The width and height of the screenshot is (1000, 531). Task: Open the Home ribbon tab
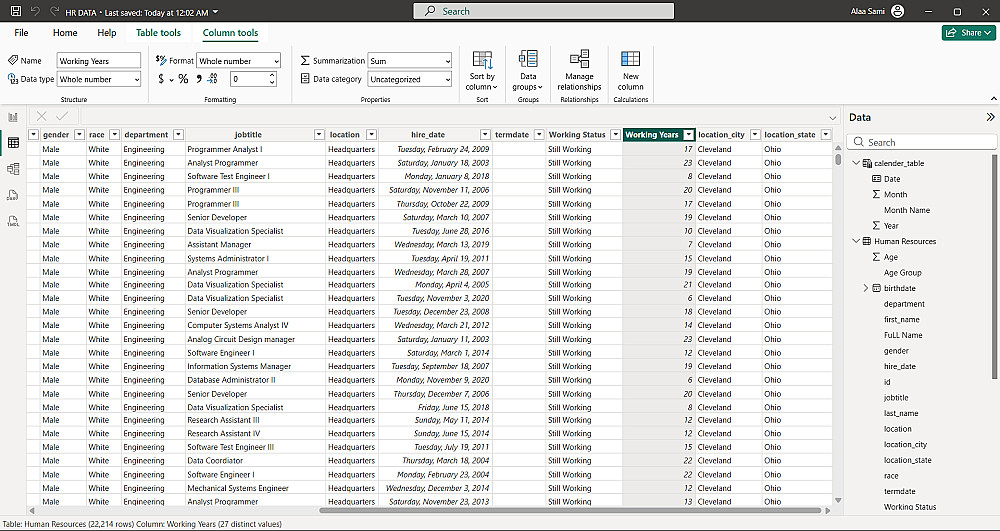(x=65, y=33)
